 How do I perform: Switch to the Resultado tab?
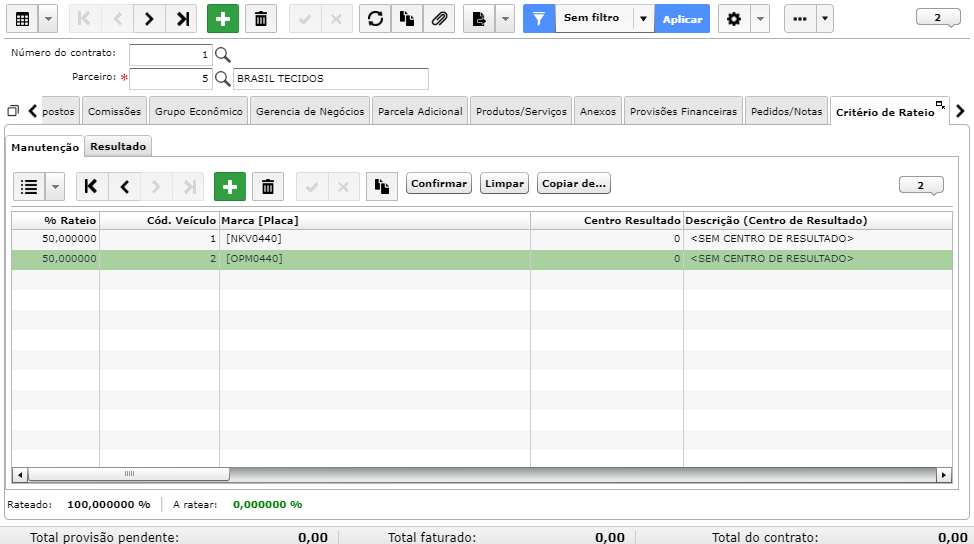pos(118,147)
